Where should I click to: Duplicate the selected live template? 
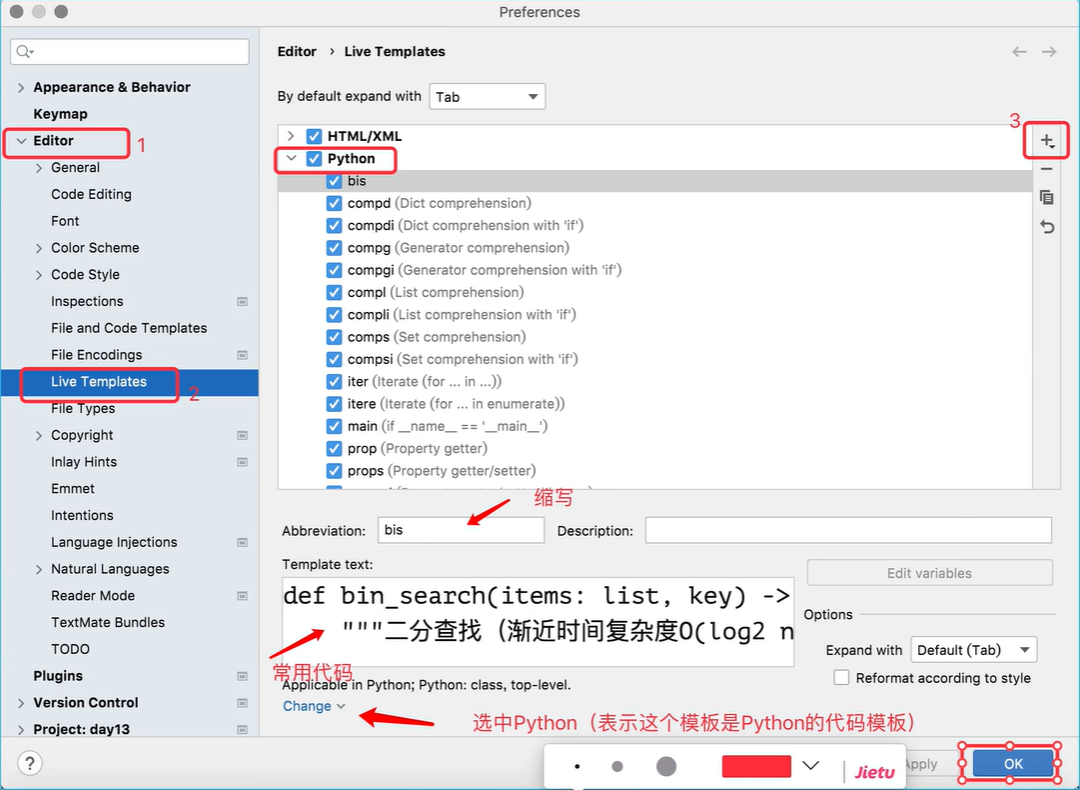coord(1046,198)
